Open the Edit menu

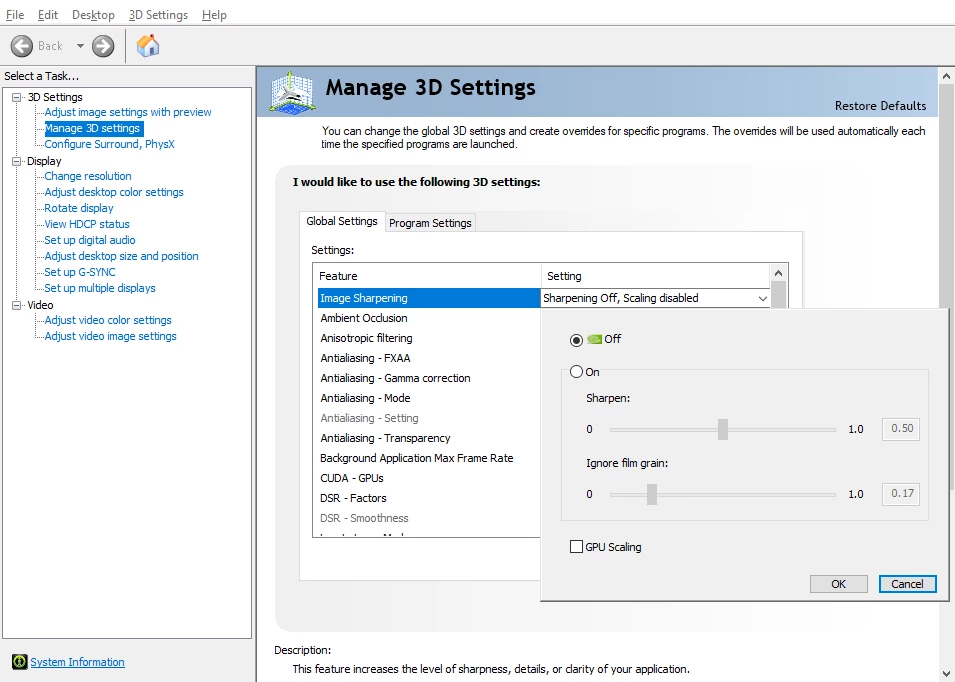tap(48, 15)
